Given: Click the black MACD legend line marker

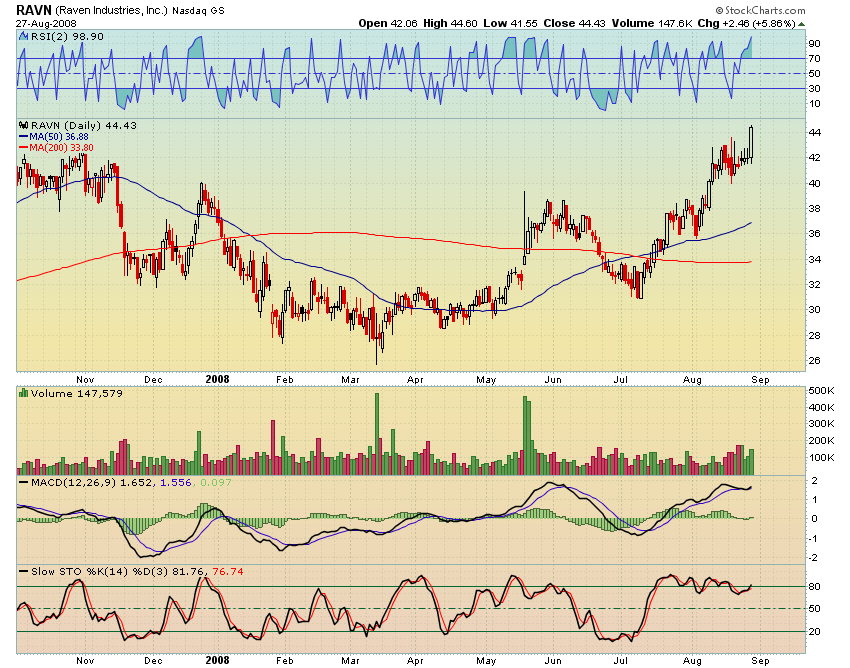Looking at the screenshot, I should tap(23, 482).
